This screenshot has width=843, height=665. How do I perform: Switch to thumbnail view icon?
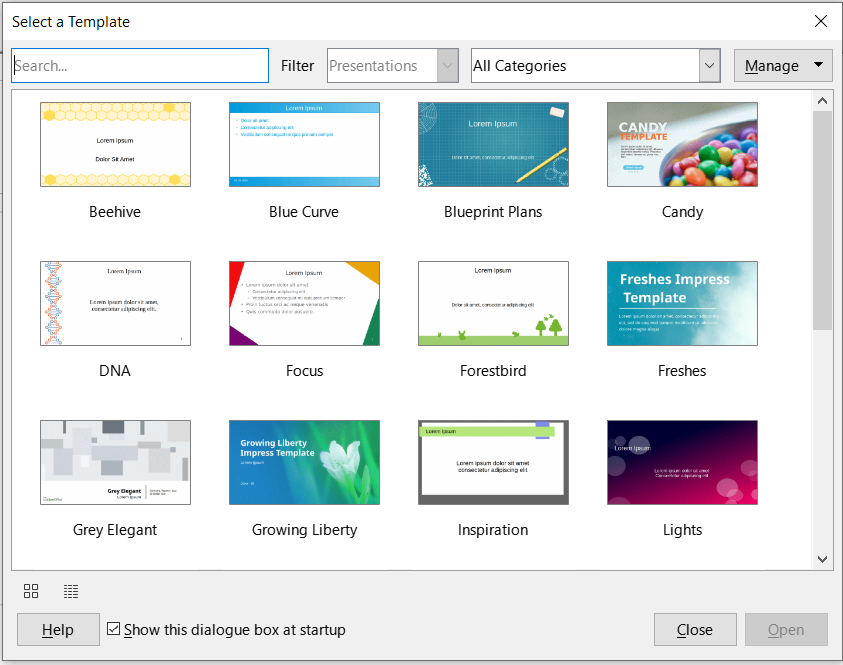[31, 591]
